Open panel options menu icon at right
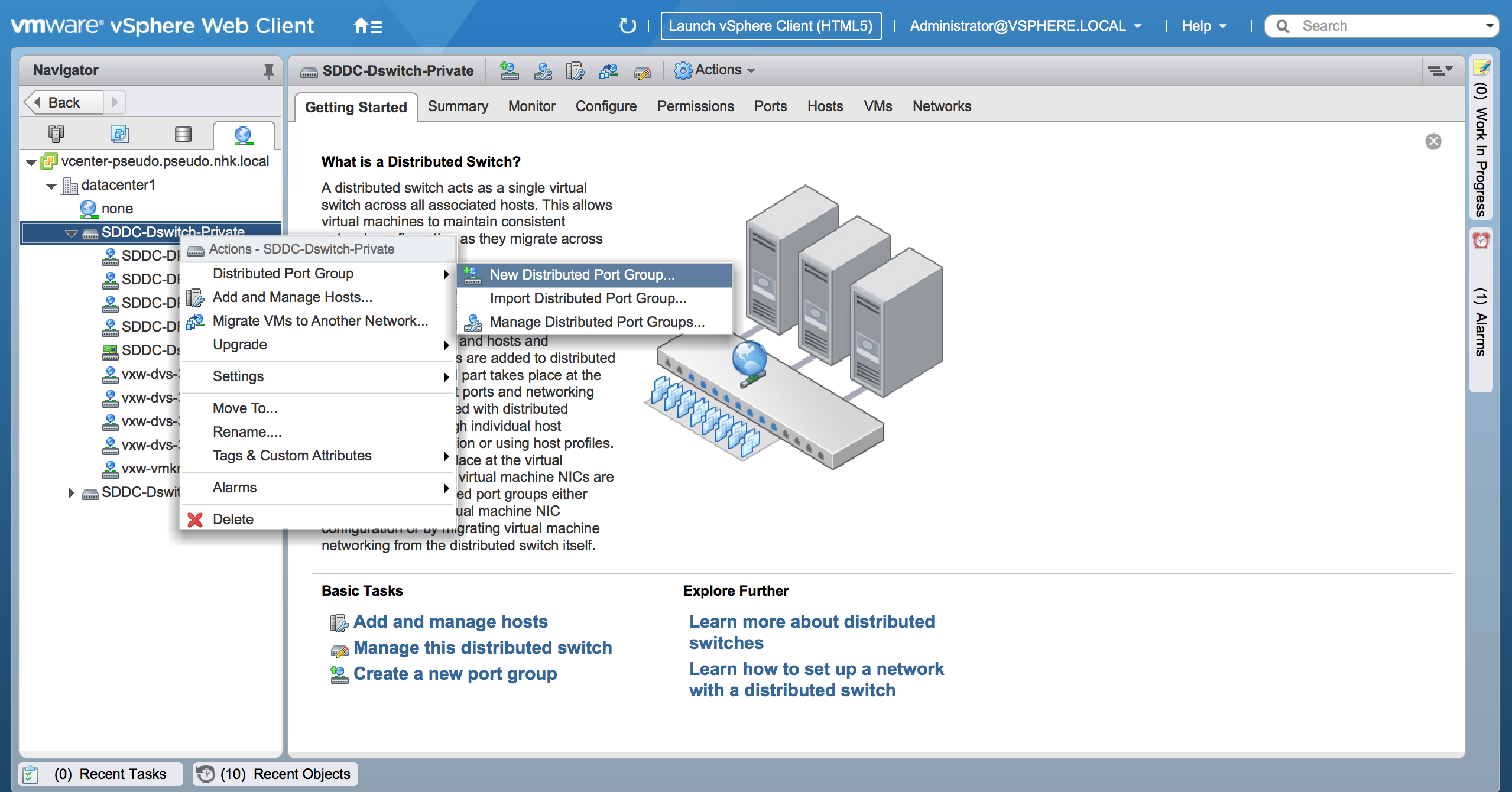 tap(1440, 71)
